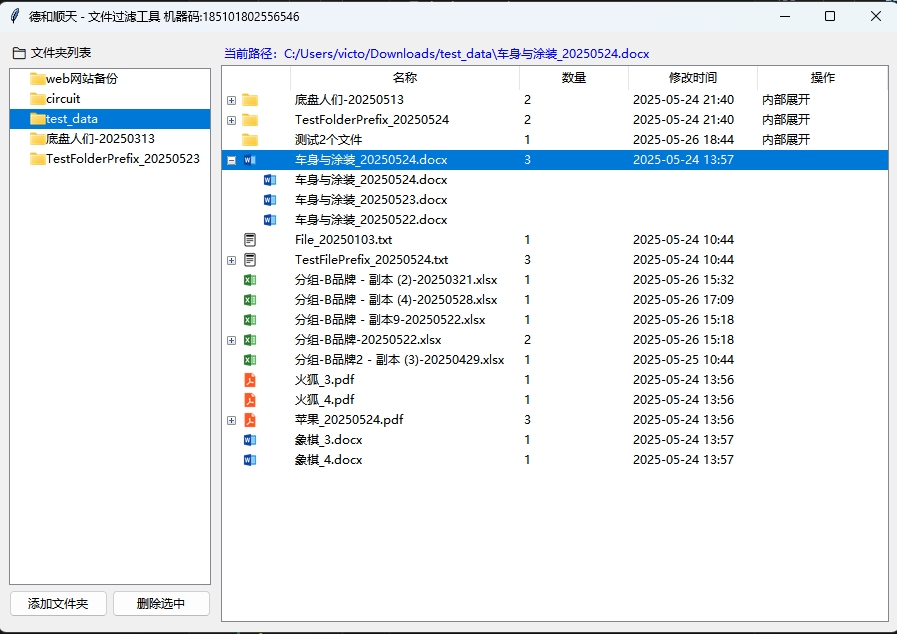The width and height of the screenshot is (897, 634).
Task: Click the Word icon of 象棋_4.docx
Action: coord(250,460)
